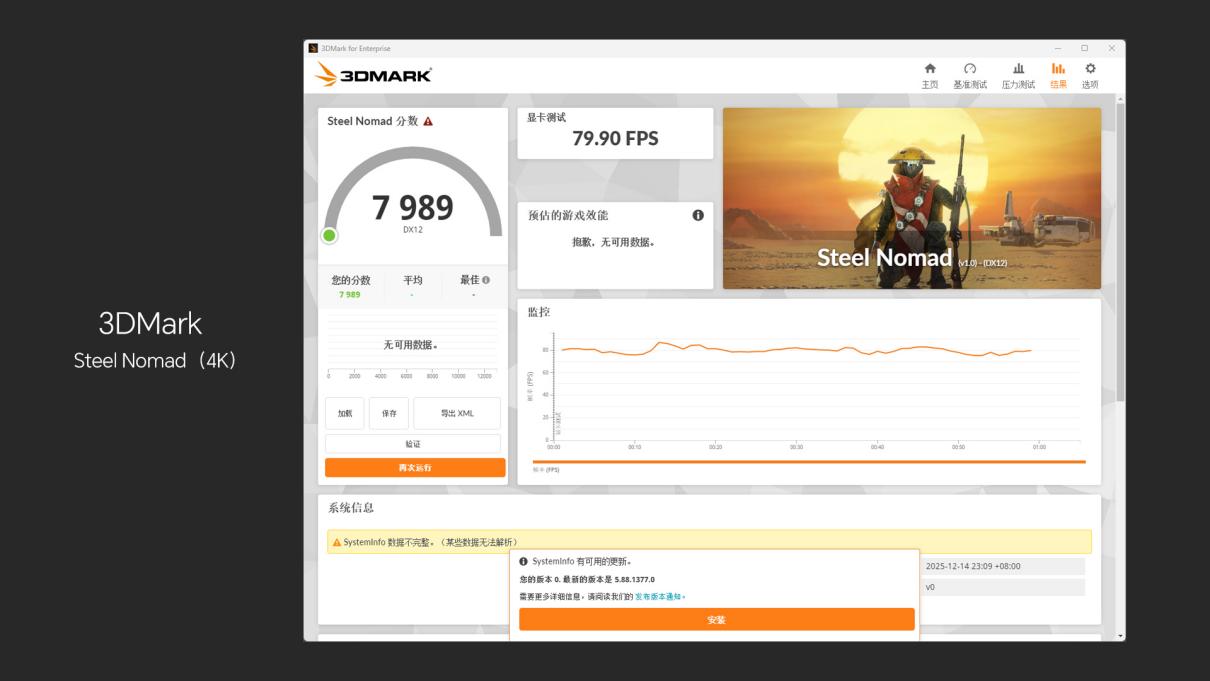Click the orange timeline bar under monitoring chart

809,462
